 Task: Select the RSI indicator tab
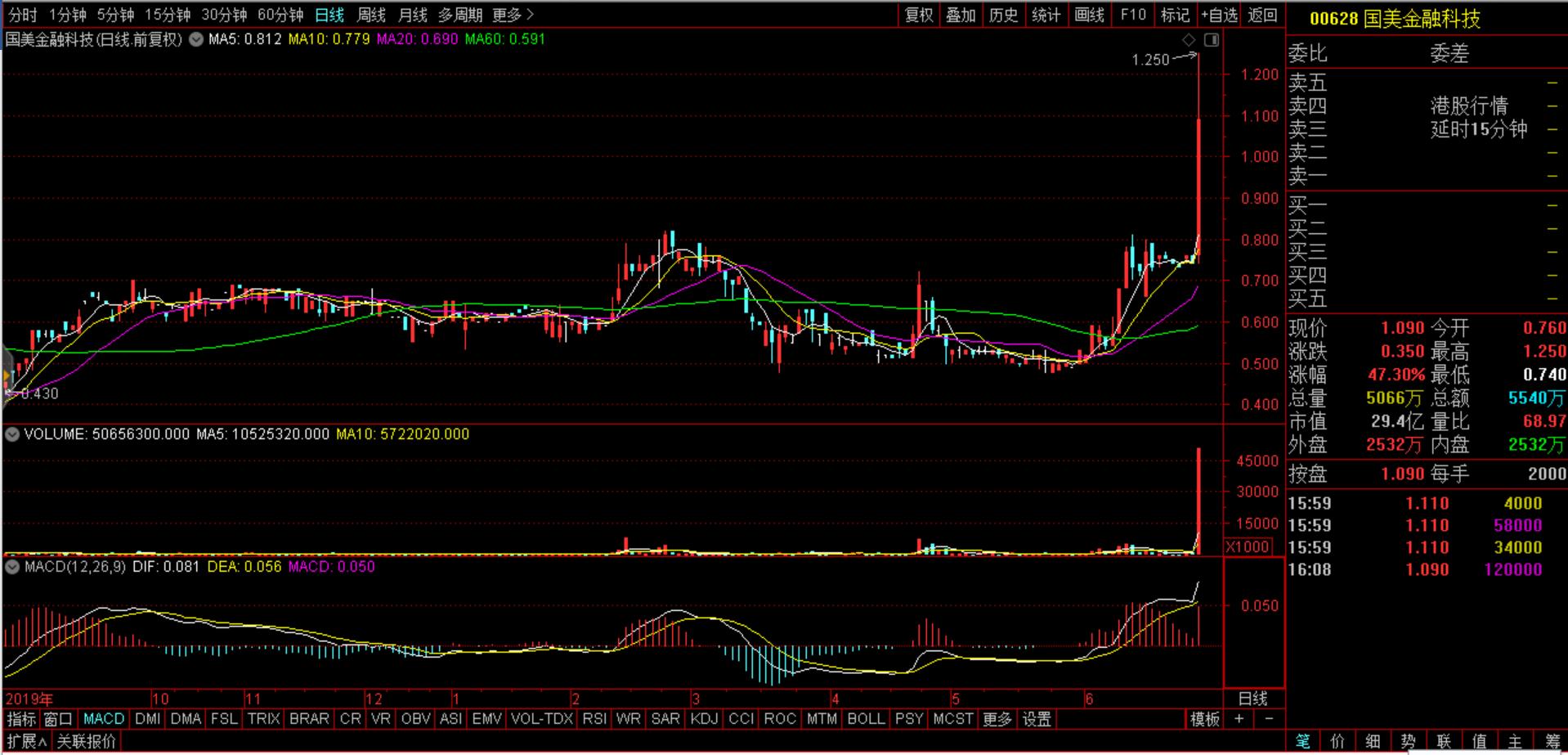click(594, 719)
